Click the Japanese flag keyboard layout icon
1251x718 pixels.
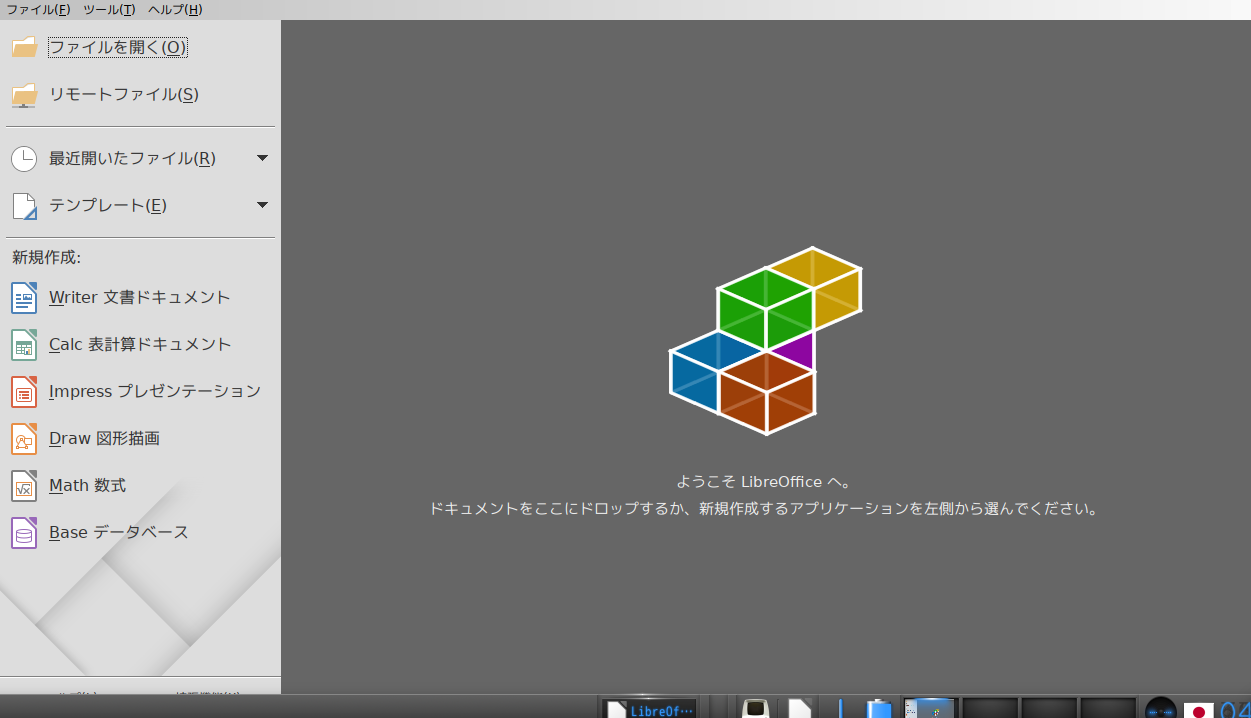coord(1199,710)
